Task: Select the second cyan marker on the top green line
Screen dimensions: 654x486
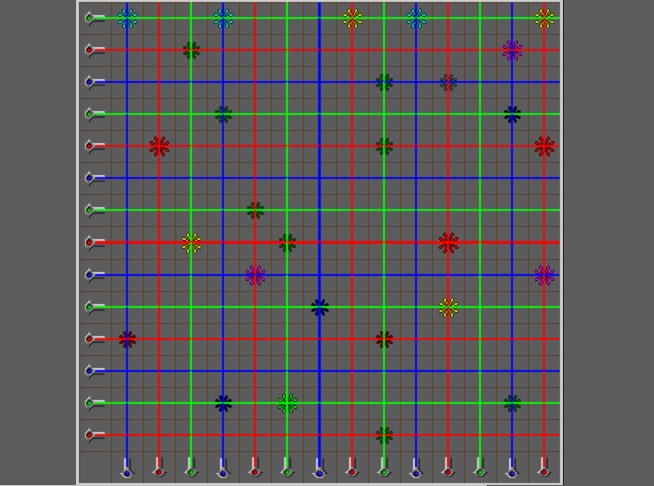Action: coord(223,18)
